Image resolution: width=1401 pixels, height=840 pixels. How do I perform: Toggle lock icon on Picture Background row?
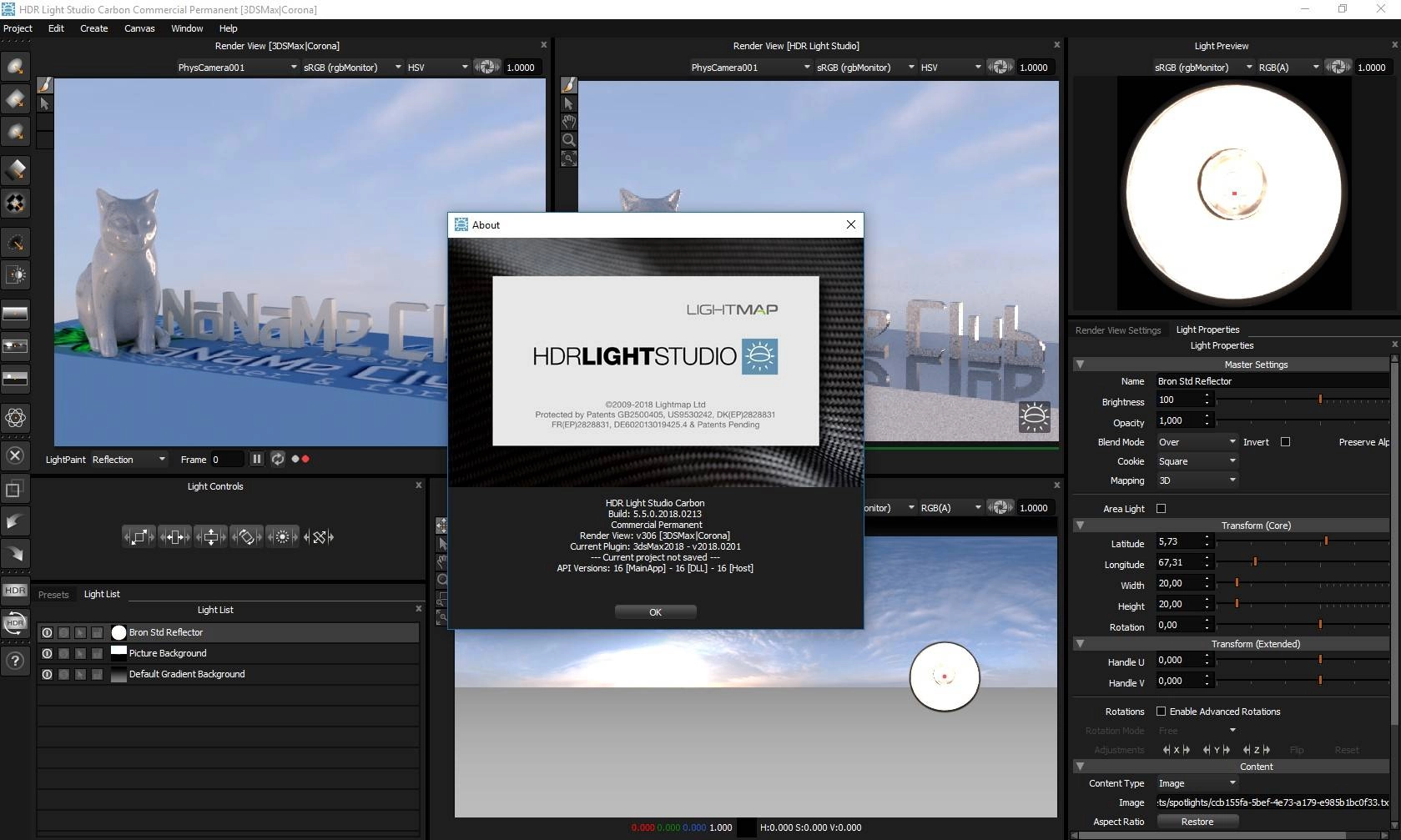point(97,653)
